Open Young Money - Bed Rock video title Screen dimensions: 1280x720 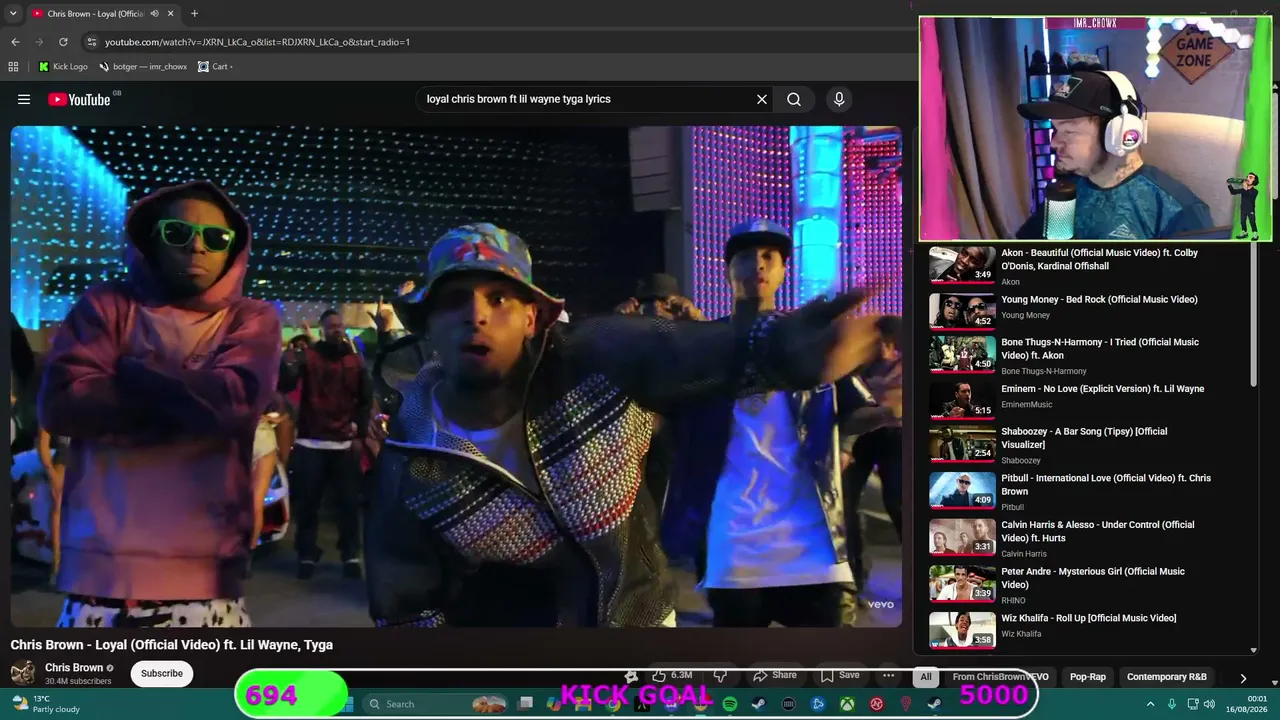point(1099,300)
